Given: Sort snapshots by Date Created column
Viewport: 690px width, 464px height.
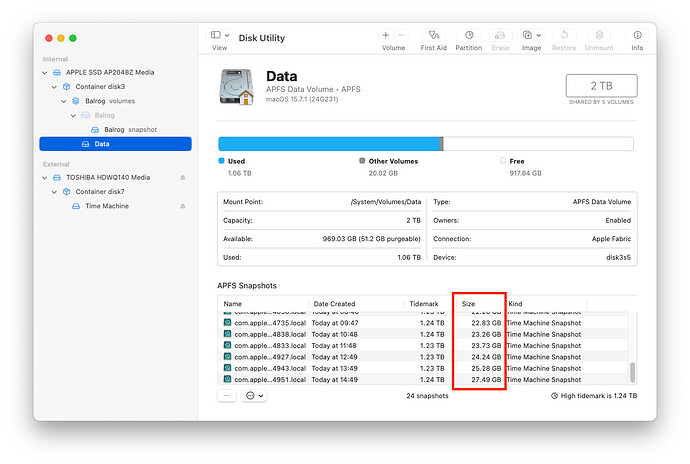Looking at the screenshot, I should coord(335,303).
